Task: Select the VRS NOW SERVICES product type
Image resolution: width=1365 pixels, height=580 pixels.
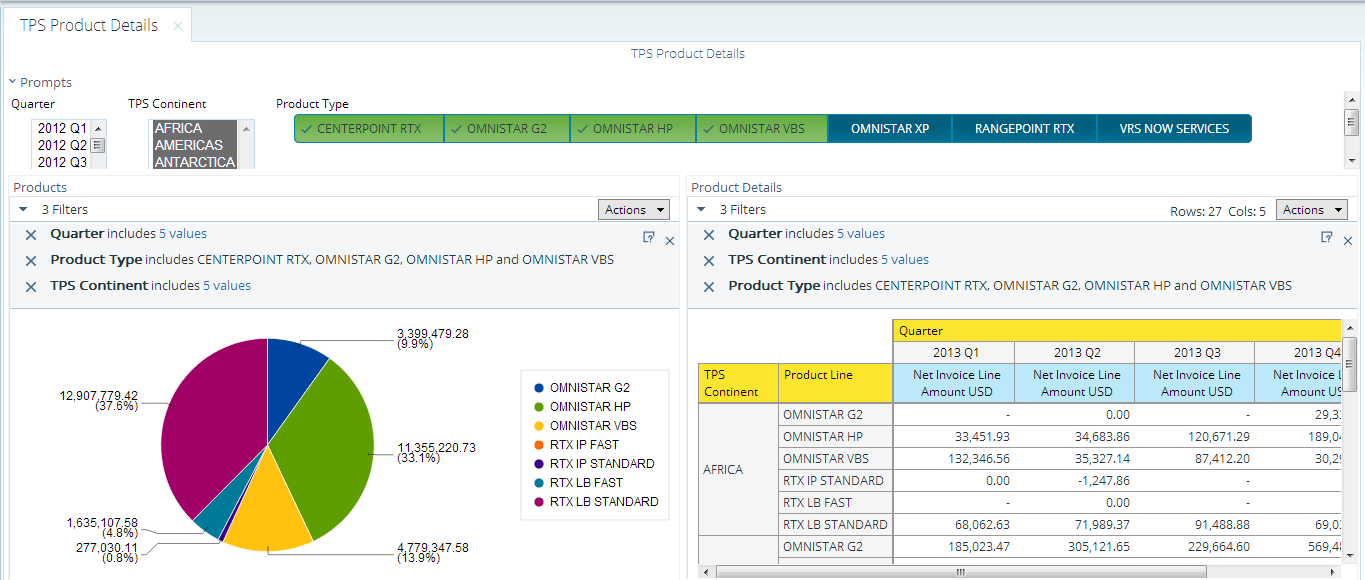Action: [x=1174, y=129]
